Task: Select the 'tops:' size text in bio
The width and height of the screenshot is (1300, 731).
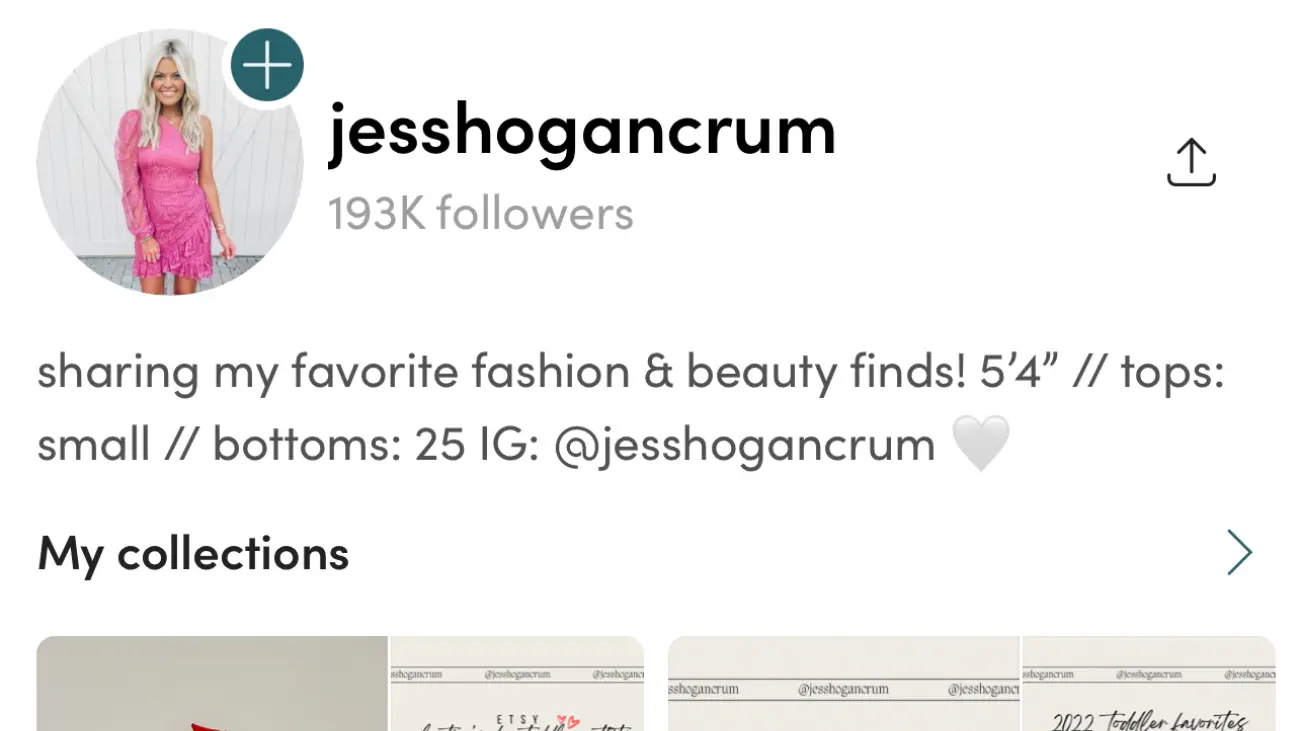Action: [1172, 373]
